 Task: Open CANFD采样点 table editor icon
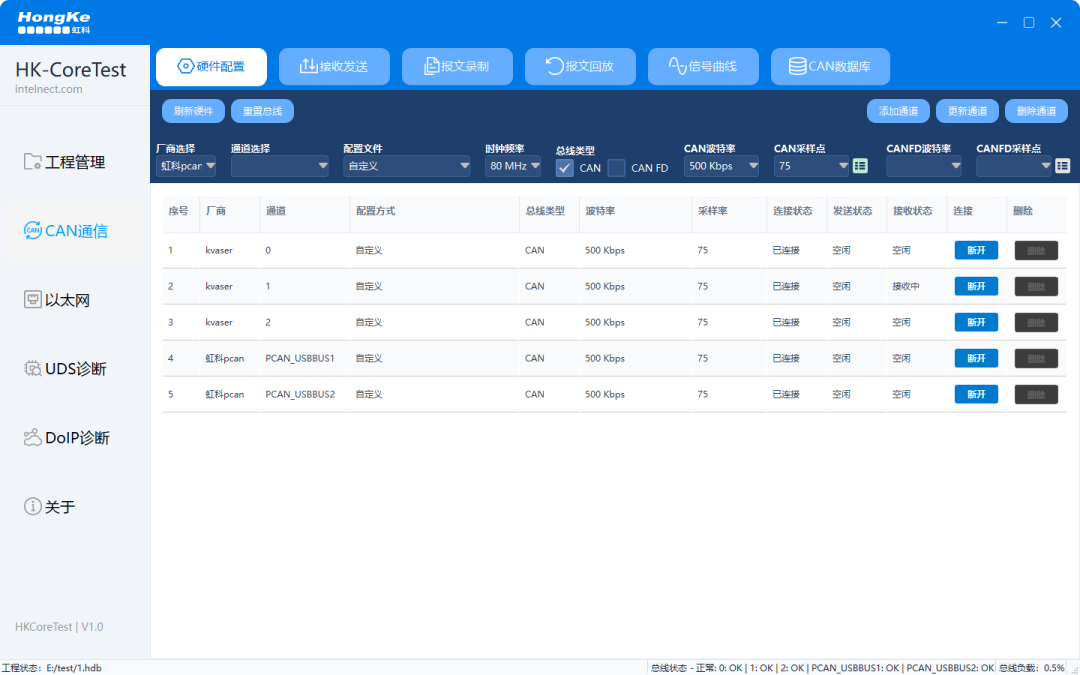(1063, 166)
